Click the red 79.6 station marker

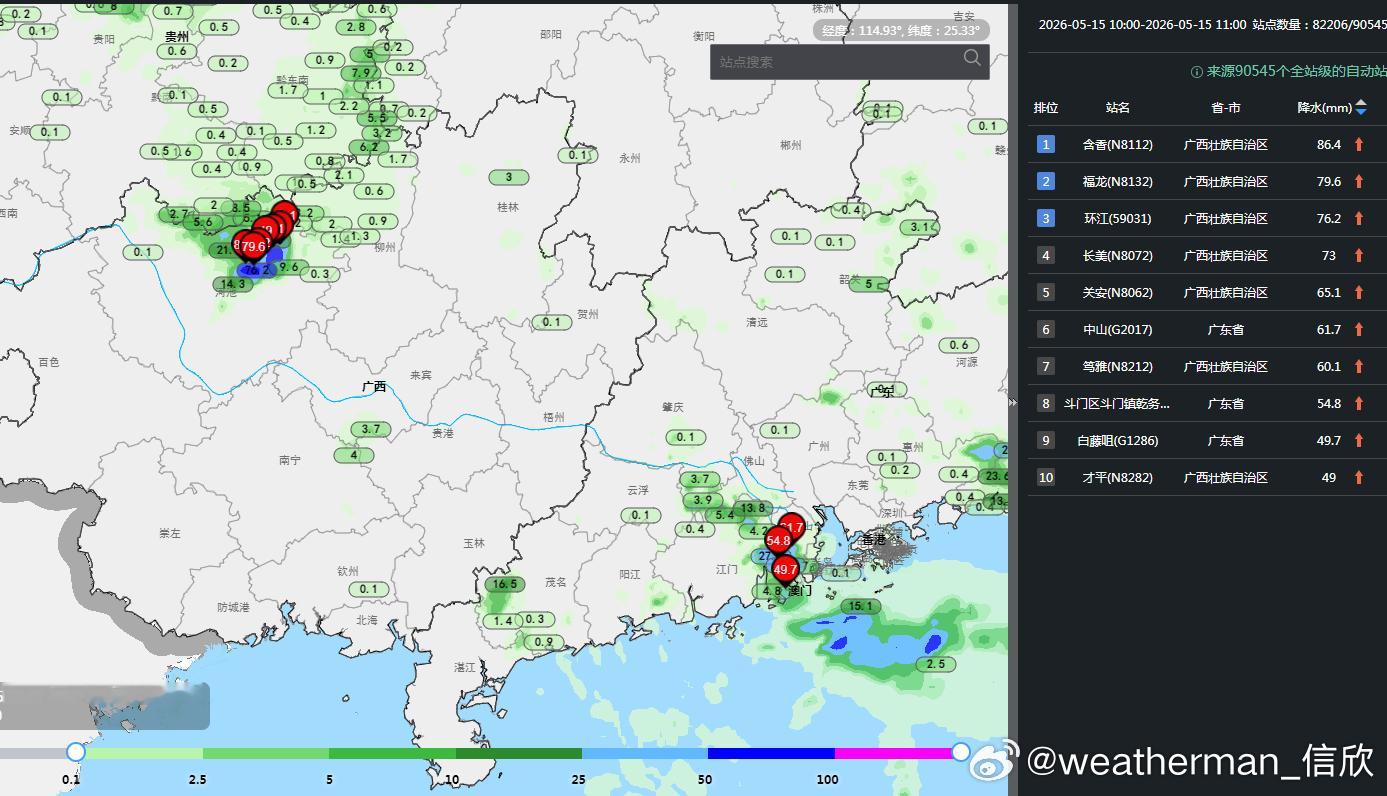(x=253, y=245)
